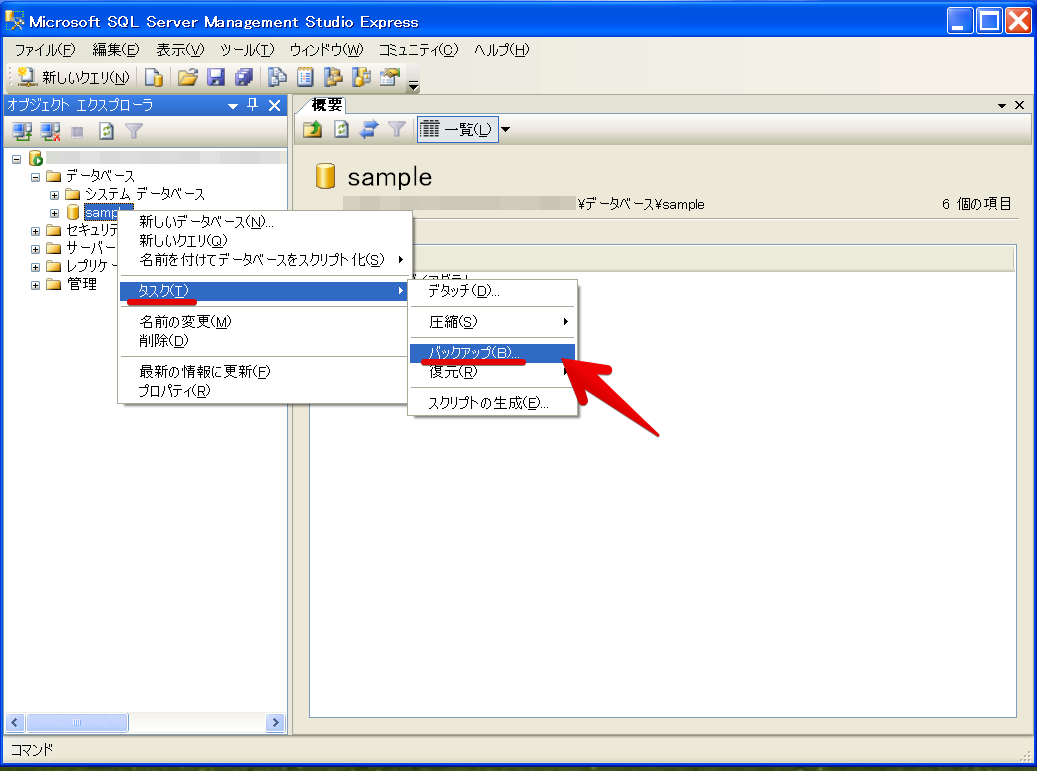Open the 圧縮(S) submenu
The width and height of the screenshot is (1037, 771).
tap(493, 322)
